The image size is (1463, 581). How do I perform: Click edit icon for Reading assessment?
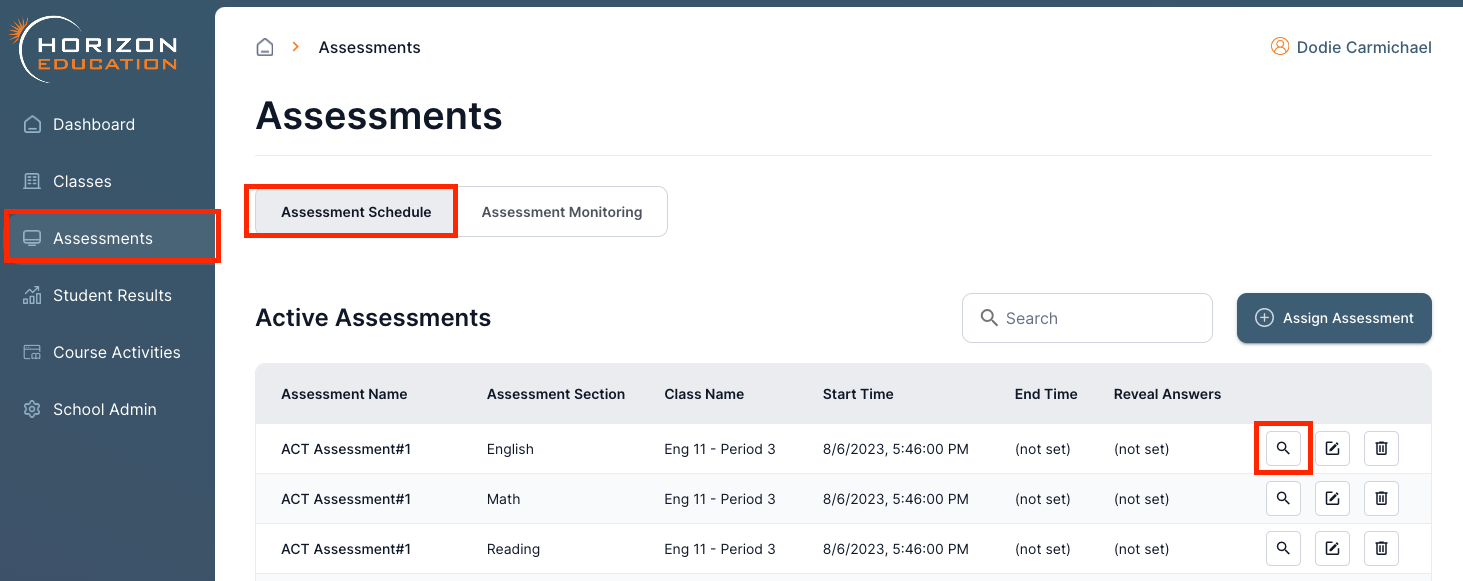click(x=1332, y=548)
